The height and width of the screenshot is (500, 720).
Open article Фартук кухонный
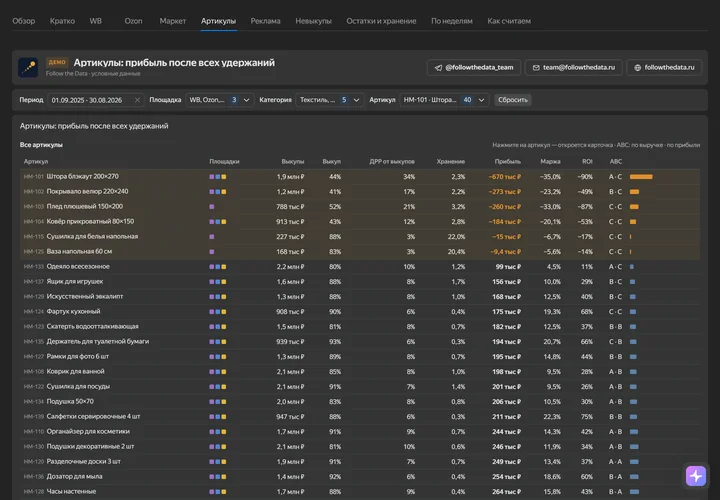pos(73,311)
